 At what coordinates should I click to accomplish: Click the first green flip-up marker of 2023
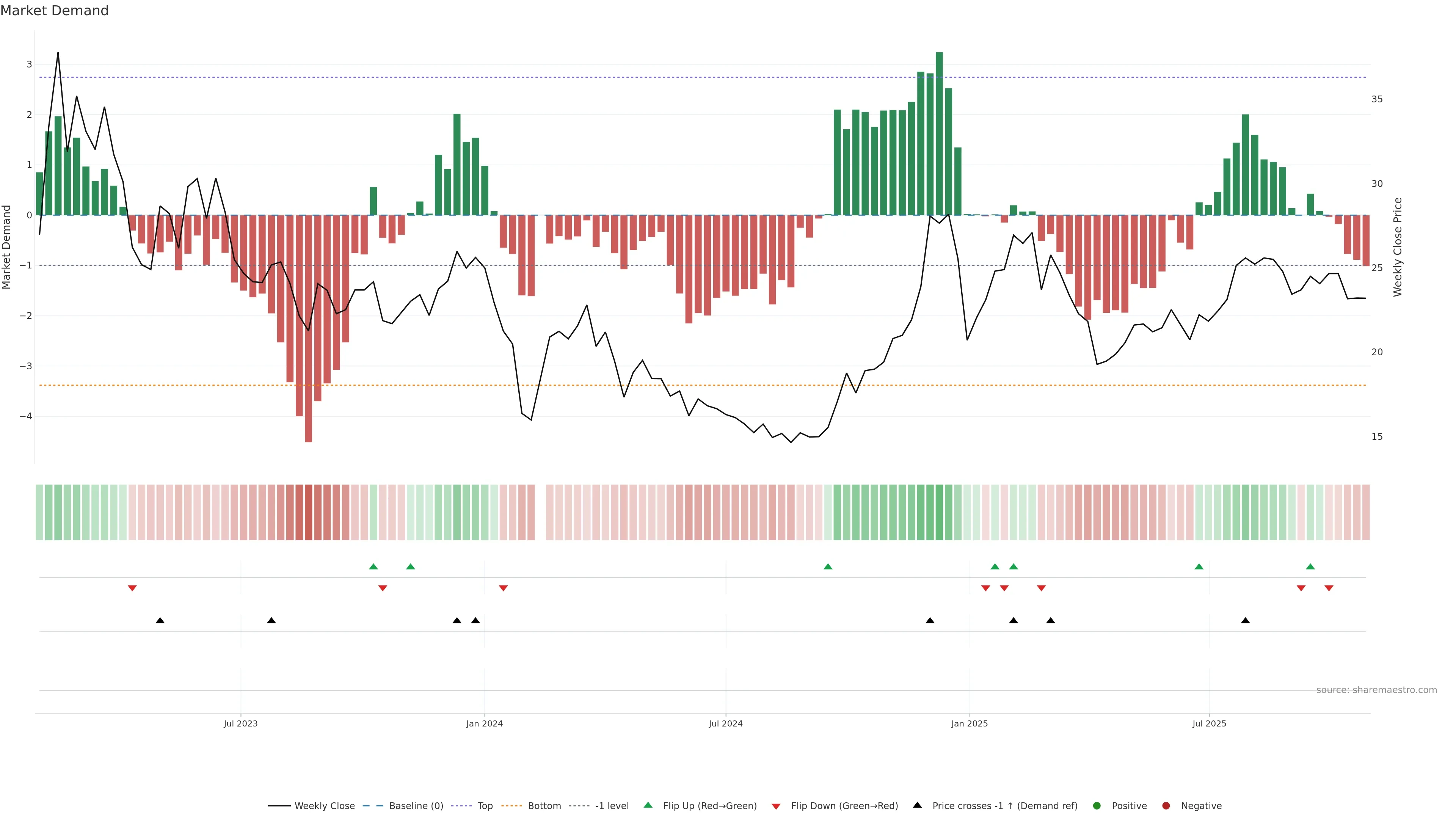coord(373,567)
